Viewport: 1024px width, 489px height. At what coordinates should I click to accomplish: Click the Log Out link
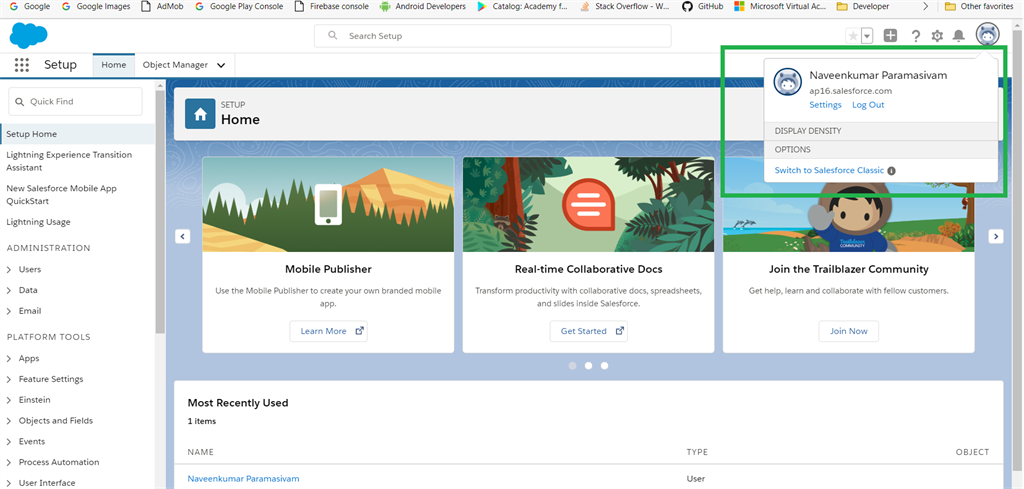(x=868, y=105)
